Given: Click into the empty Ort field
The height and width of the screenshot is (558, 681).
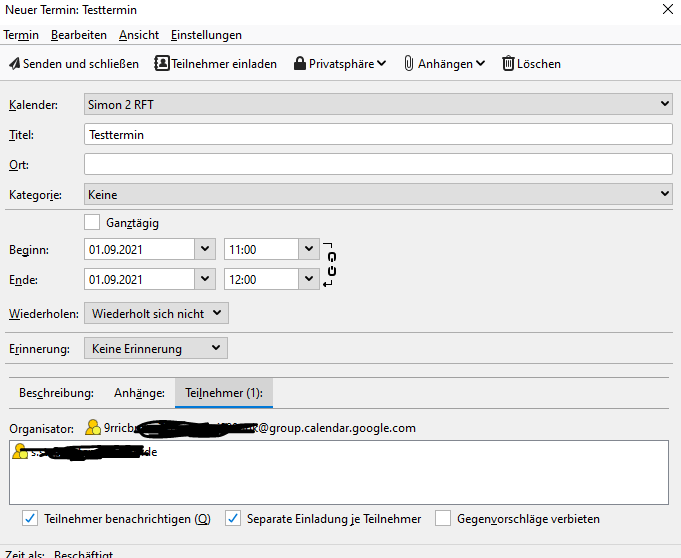Looking at the screenshot, I should point(378,164).
